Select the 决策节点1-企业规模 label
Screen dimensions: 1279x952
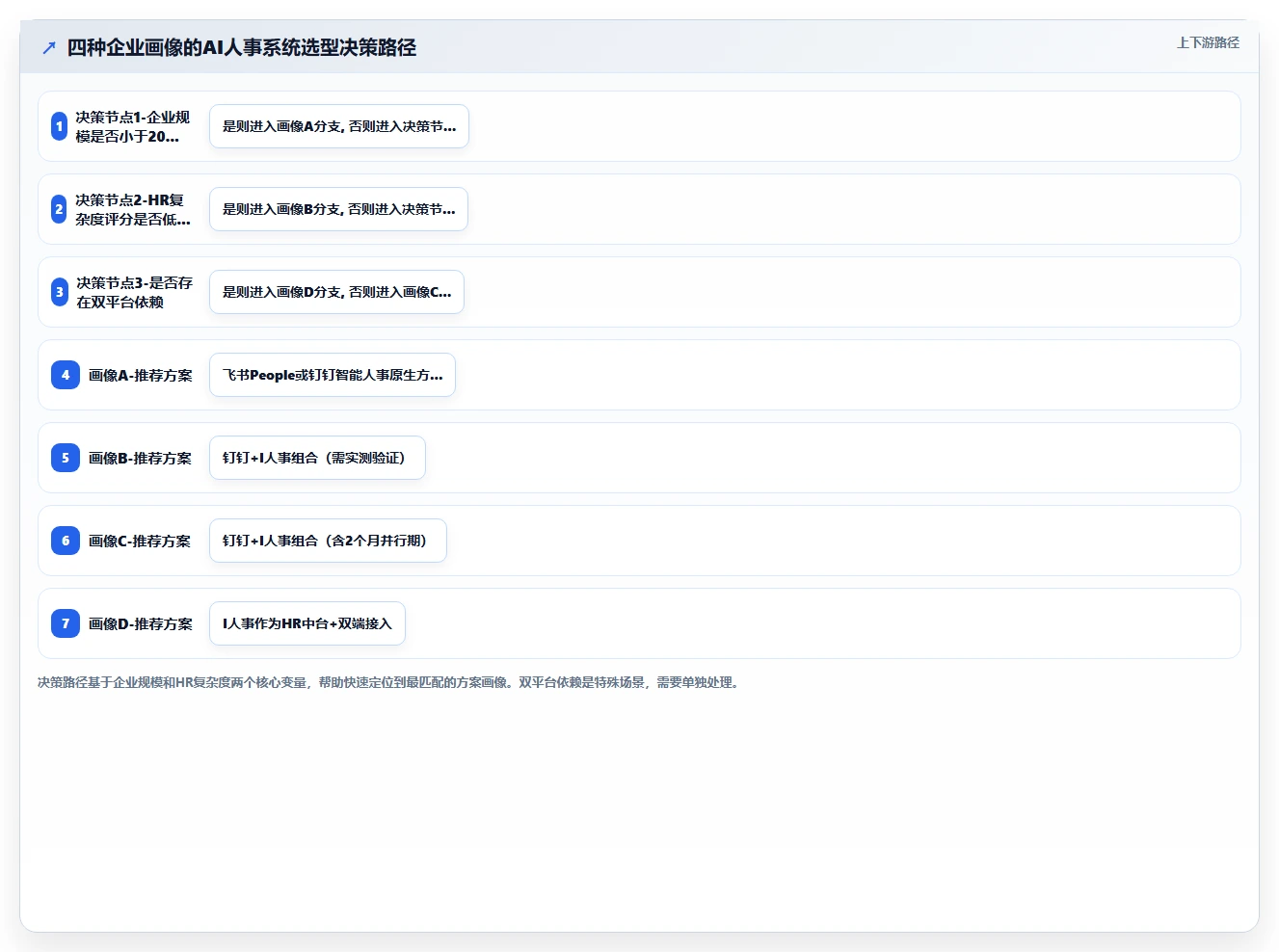point(133,126)
